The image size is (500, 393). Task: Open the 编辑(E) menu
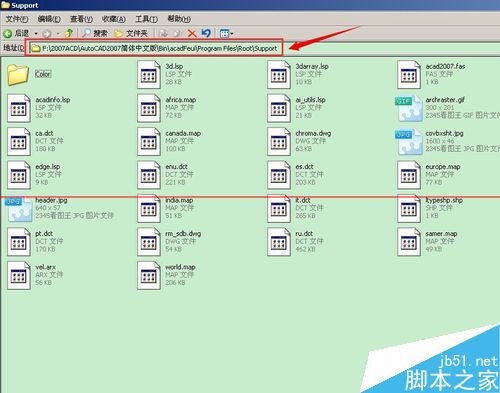click(49, 19)
